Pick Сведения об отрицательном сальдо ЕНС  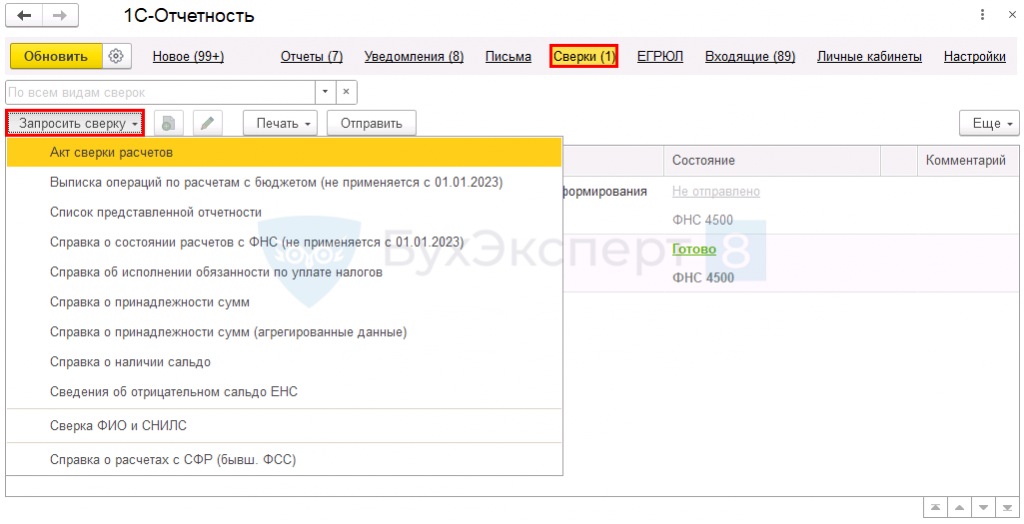284,392
